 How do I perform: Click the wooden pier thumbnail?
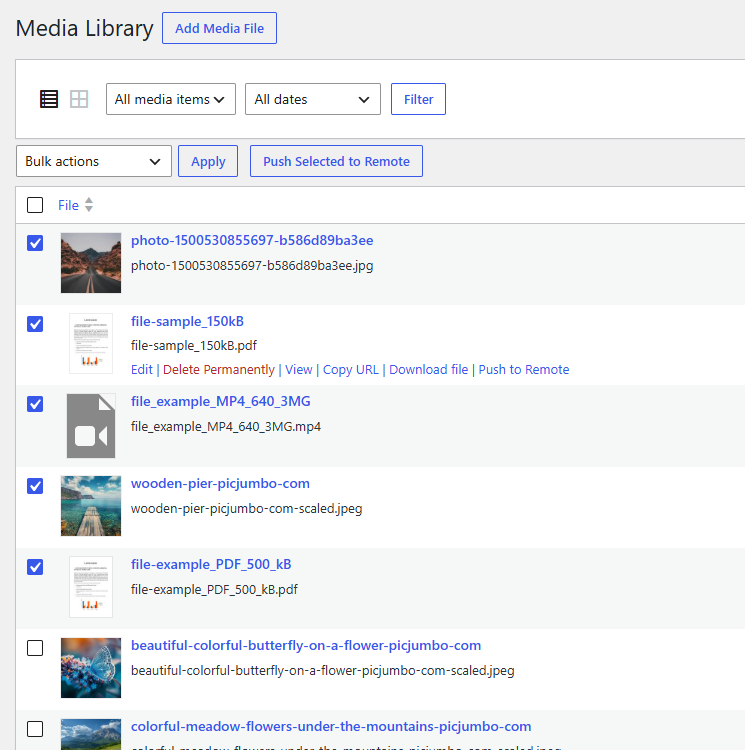91,506
